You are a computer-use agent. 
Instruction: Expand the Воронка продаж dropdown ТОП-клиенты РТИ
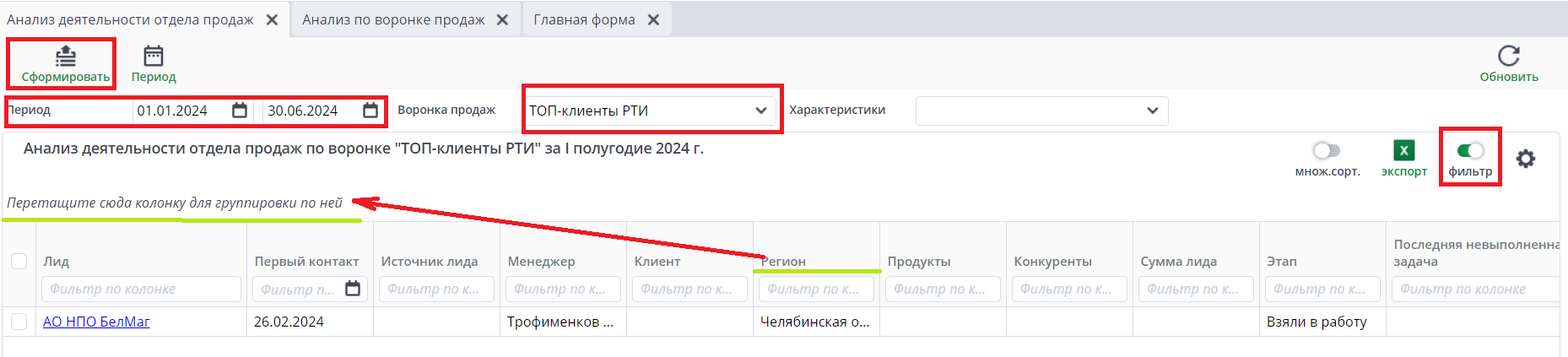(x=649, y=111)
